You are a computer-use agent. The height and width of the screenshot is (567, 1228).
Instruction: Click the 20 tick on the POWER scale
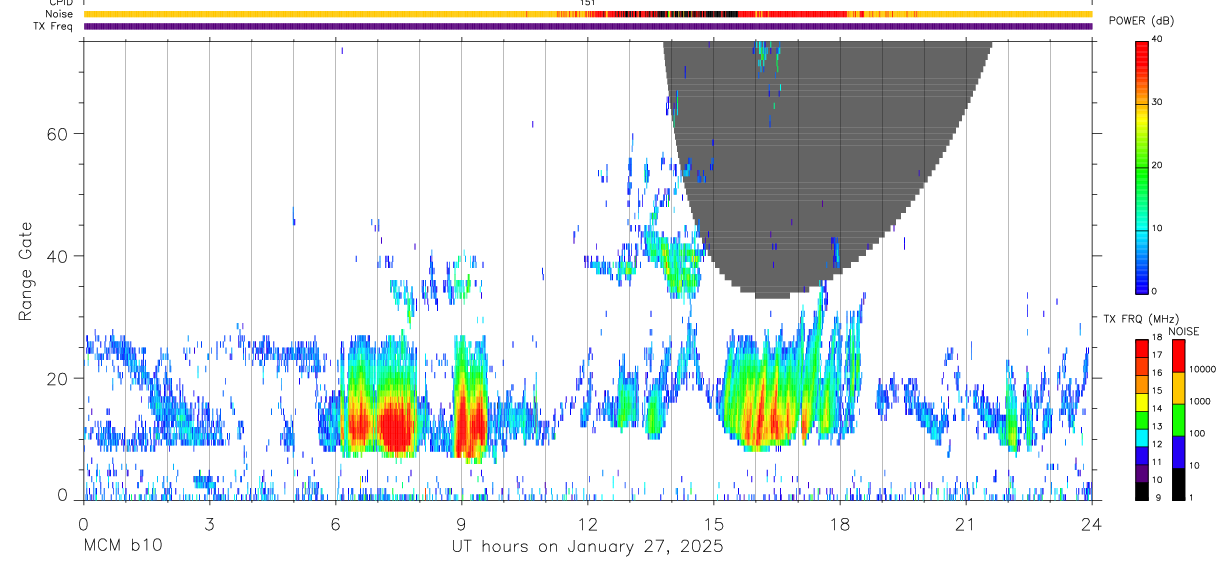click(1156, 165)
